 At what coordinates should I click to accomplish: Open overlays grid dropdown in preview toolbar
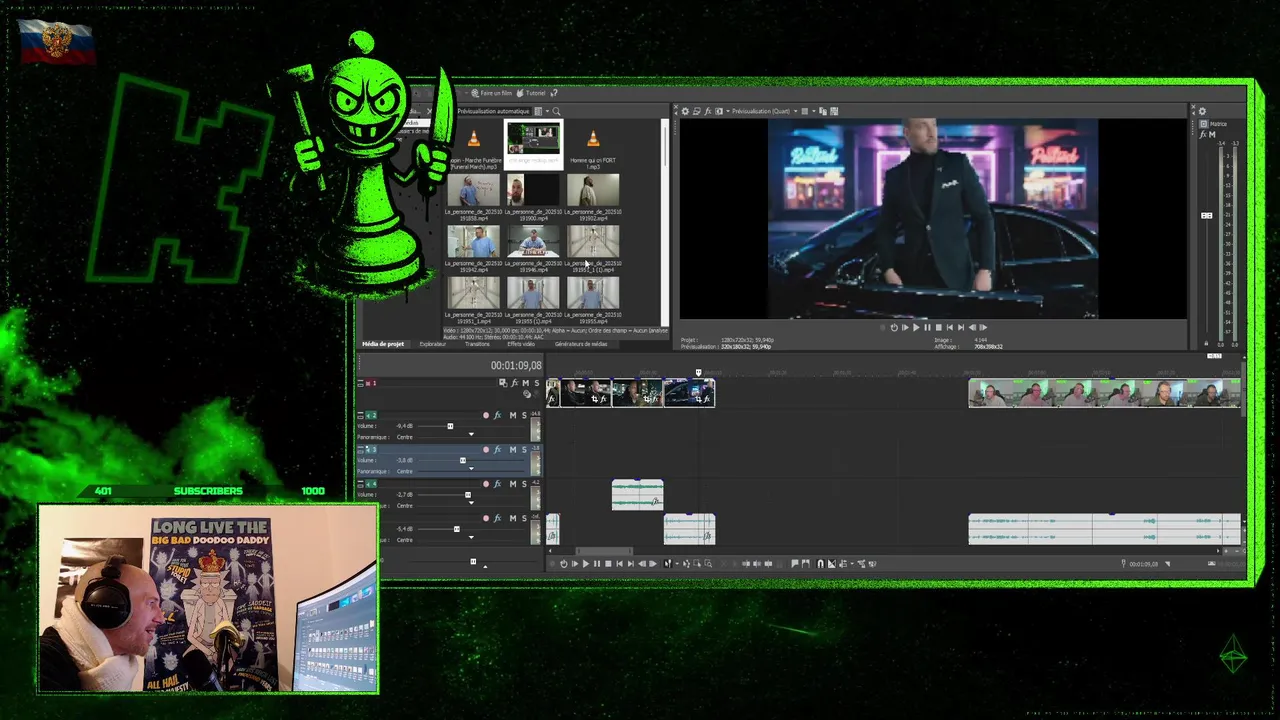click(813, 111)
